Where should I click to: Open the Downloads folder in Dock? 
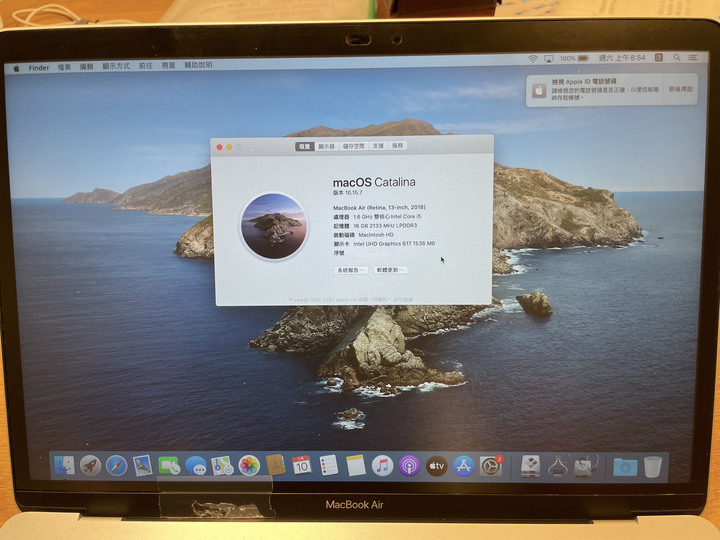tap(625, 467)
